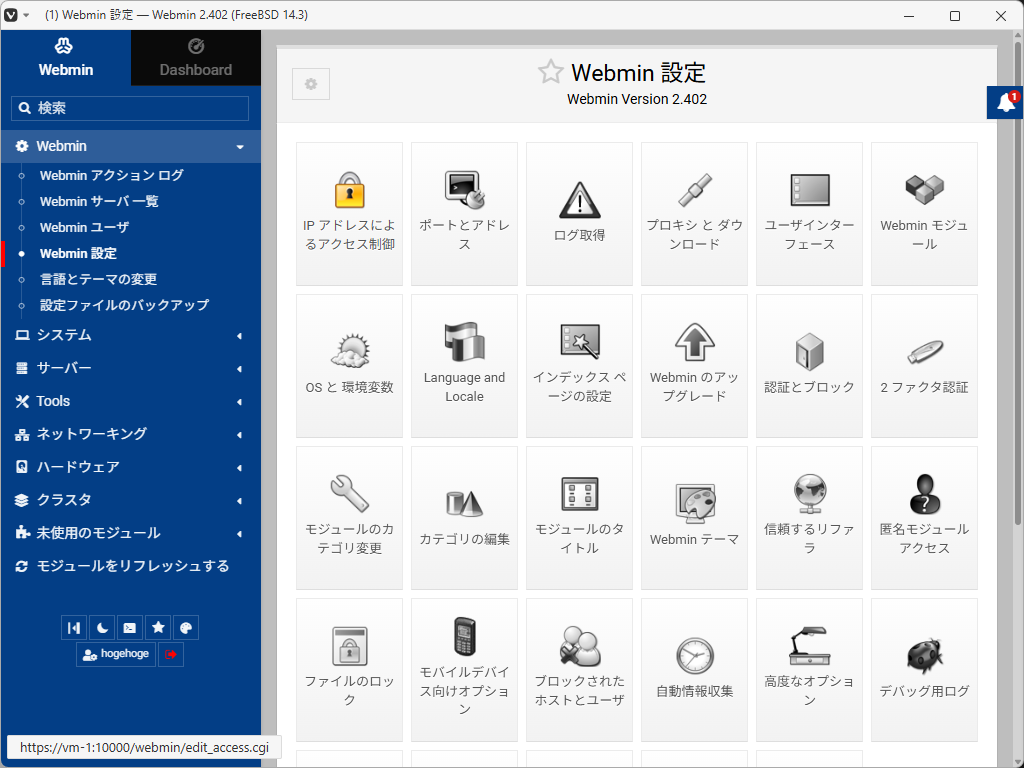Open ユーザインターフェース icon
Viewport: 1024px width, 768px height.
809,190
